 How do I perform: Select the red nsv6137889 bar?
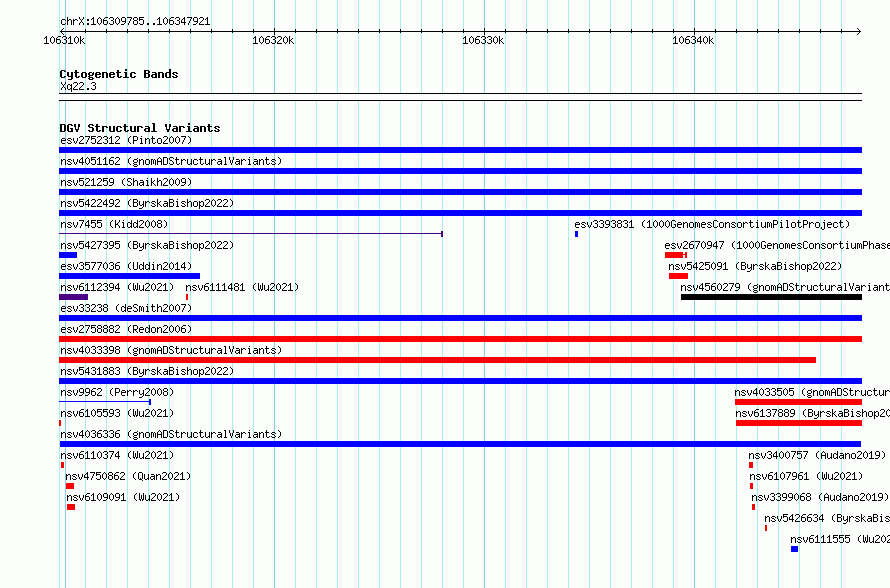799,423
